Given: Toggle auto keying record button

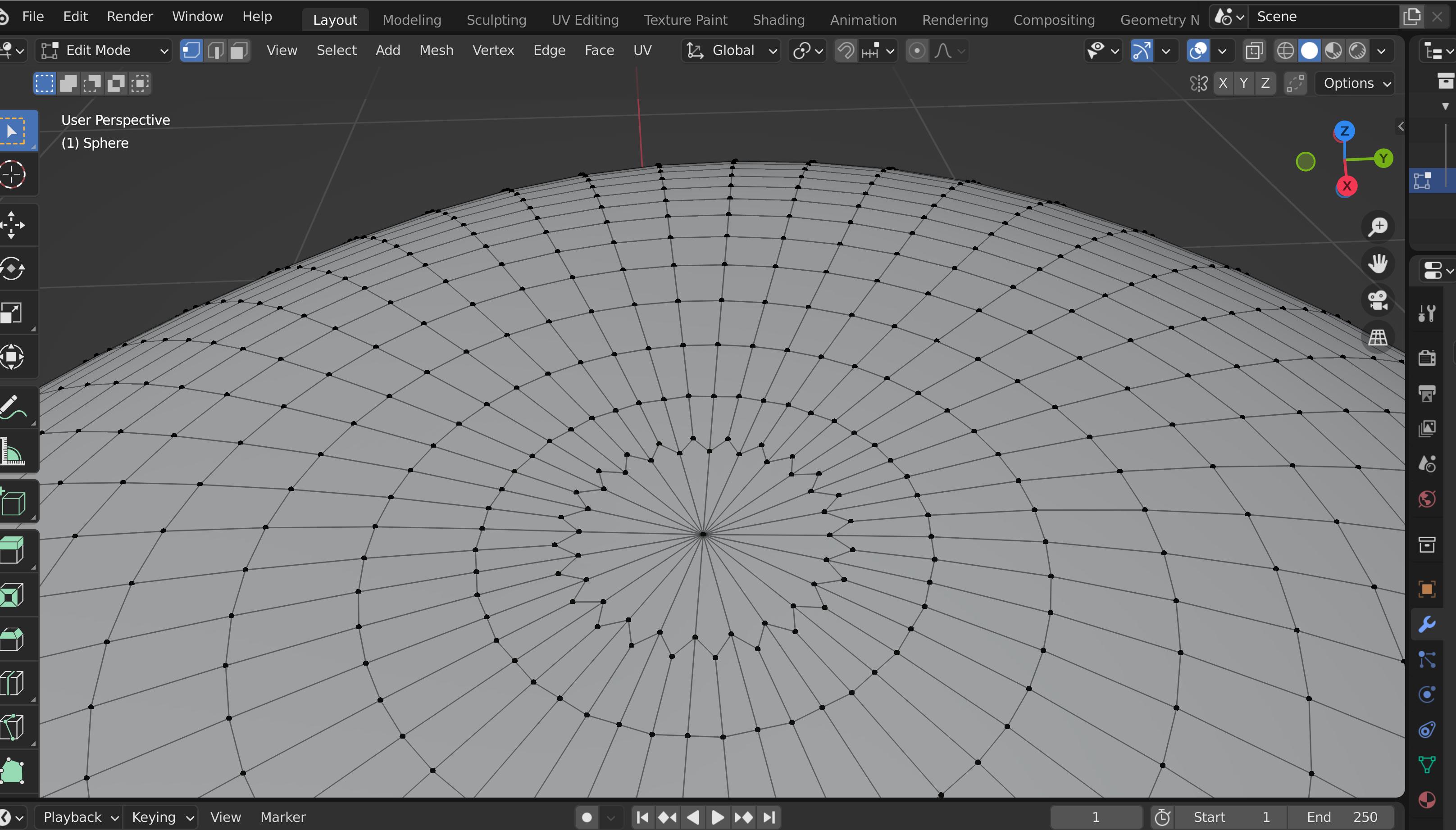Looking at the screenshot, I should pos(587,817).
